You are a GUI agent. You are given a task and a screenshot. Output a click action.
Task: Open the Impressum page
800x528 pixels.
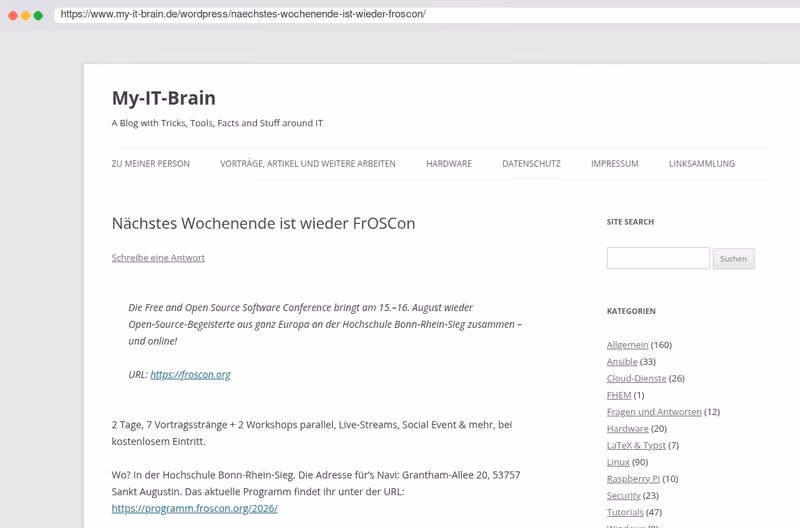click(x=614, y=164)
